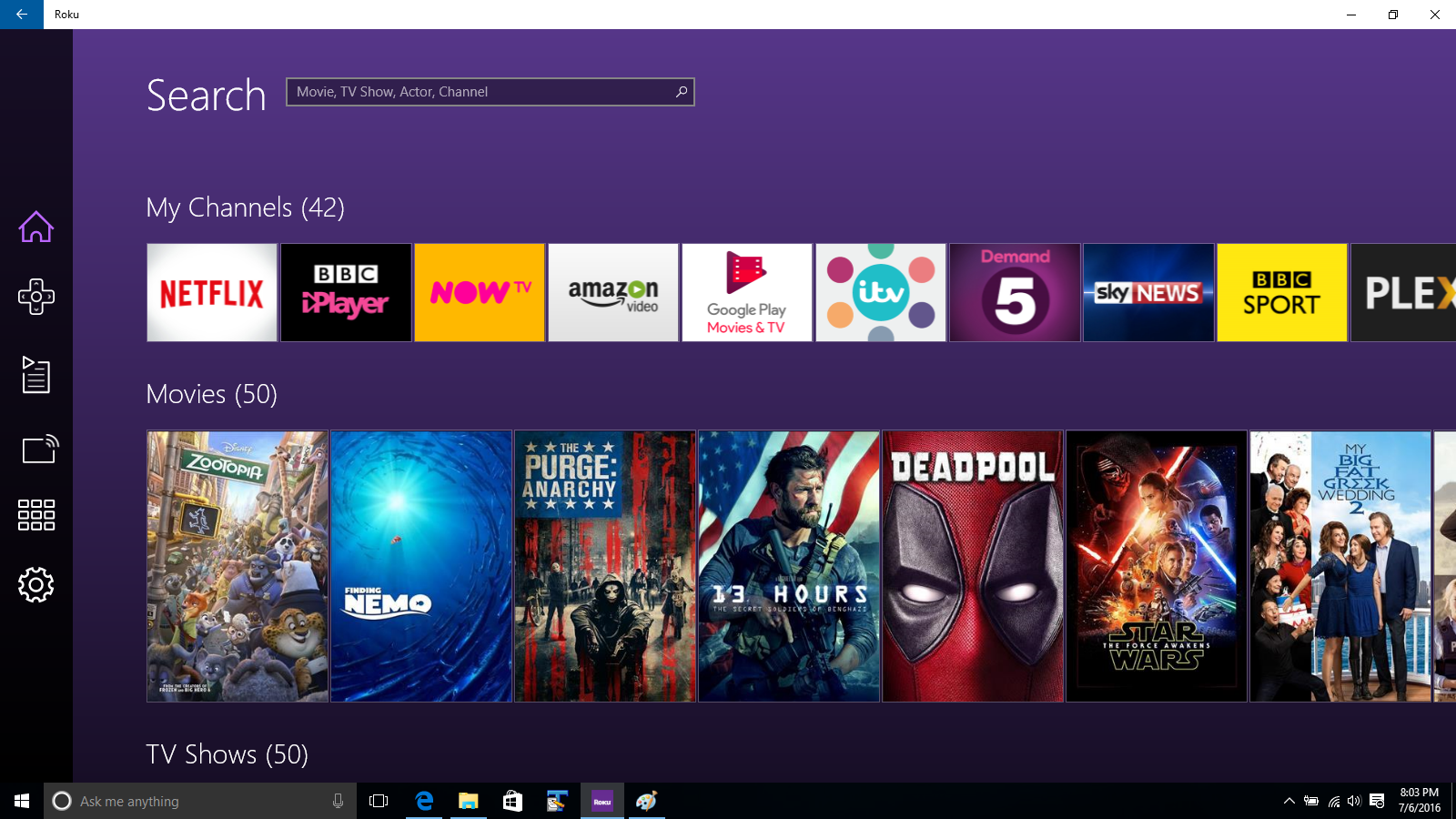Viewport: 1456px width, 819px height.
Task: Open the Home section in sidebar
Action: 36,227
